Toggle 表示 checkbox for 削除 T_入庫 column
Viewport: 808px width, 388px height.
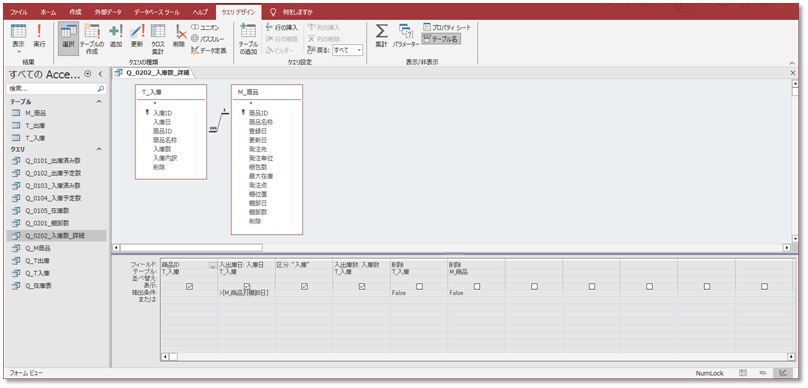[419, 286]
